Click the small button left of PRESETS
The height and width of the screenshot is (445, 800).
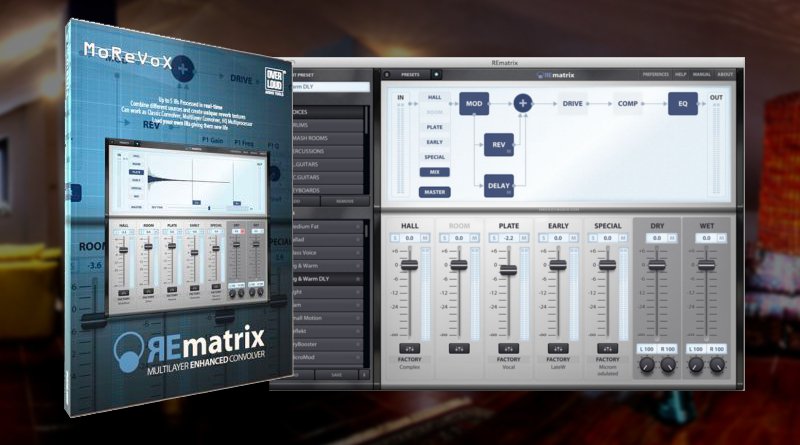pos(387,75)
